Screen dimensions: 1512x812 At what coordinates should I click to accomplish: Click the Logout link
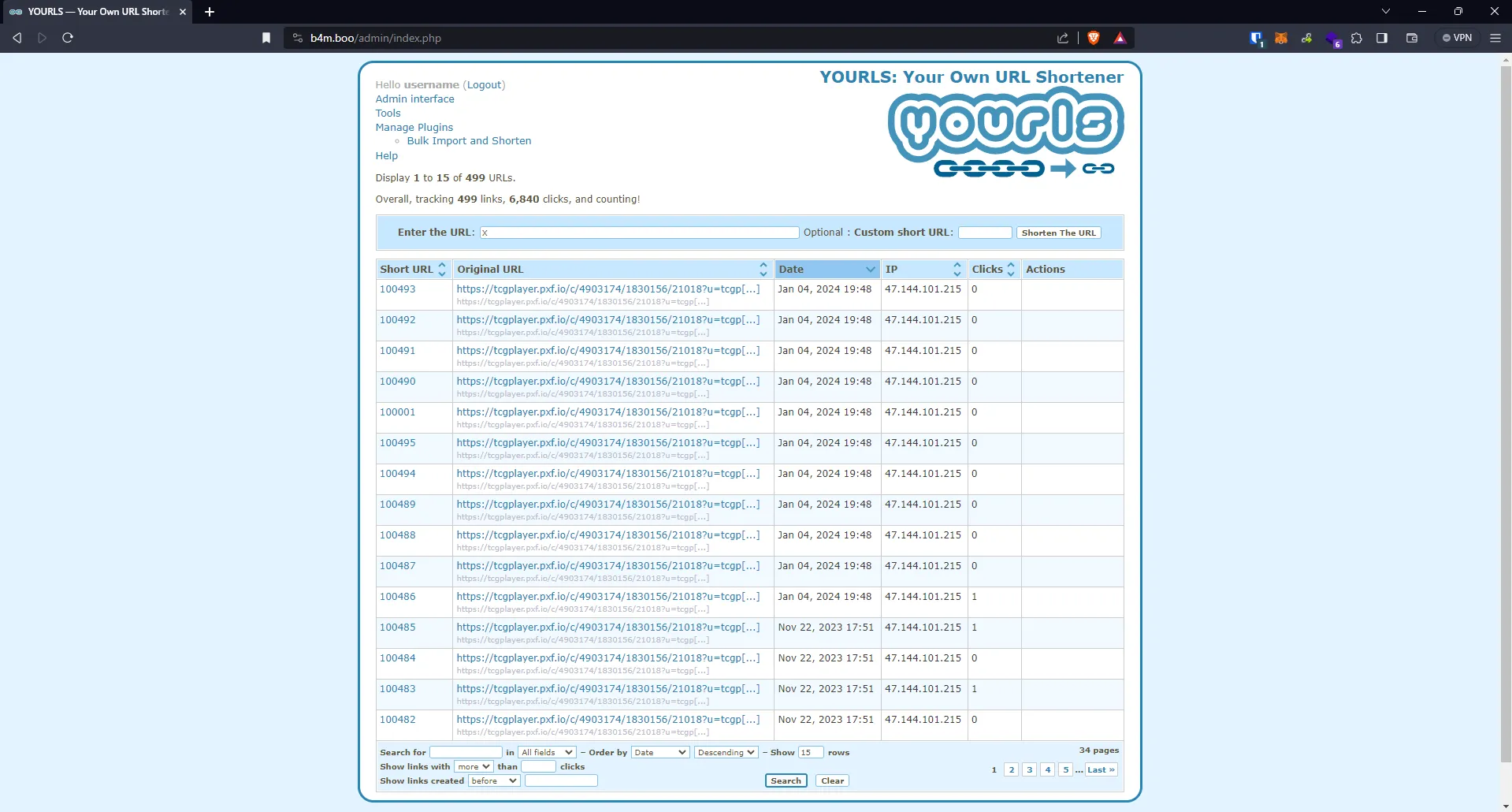click(x=484, y=85)
